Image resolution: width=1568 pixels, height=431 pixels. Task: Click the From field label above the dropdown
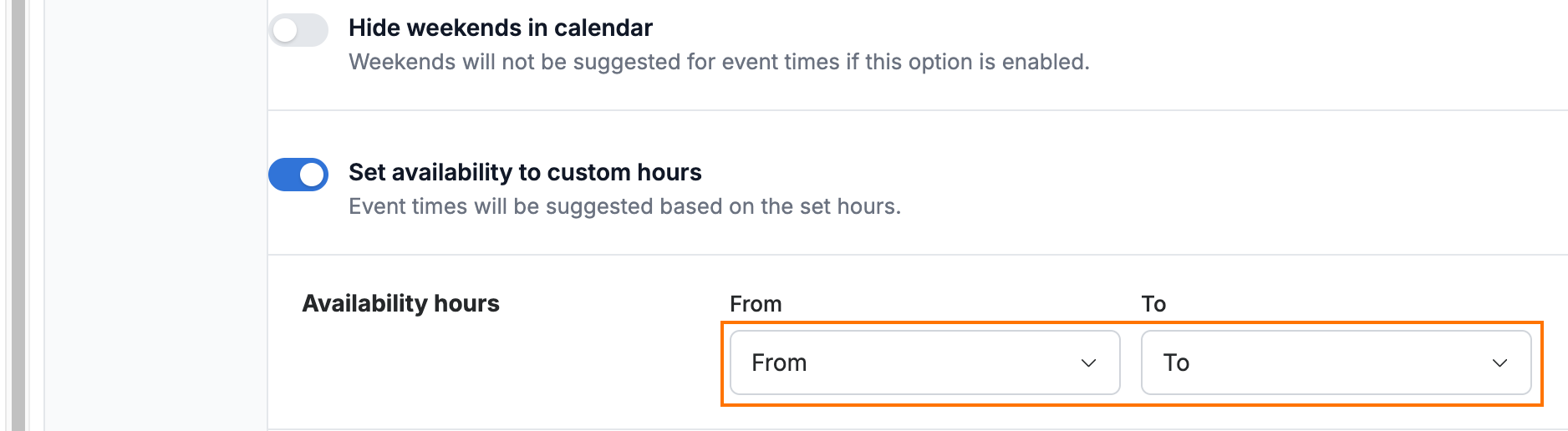click(756, 304)
